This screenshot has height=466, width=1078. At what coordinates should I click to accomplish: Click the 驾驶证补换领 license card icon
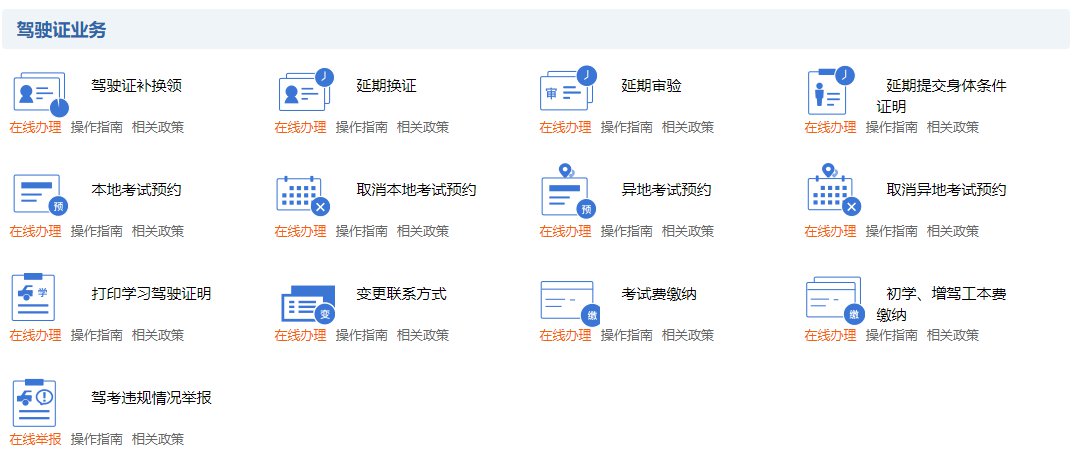click(x=40, y=93)
